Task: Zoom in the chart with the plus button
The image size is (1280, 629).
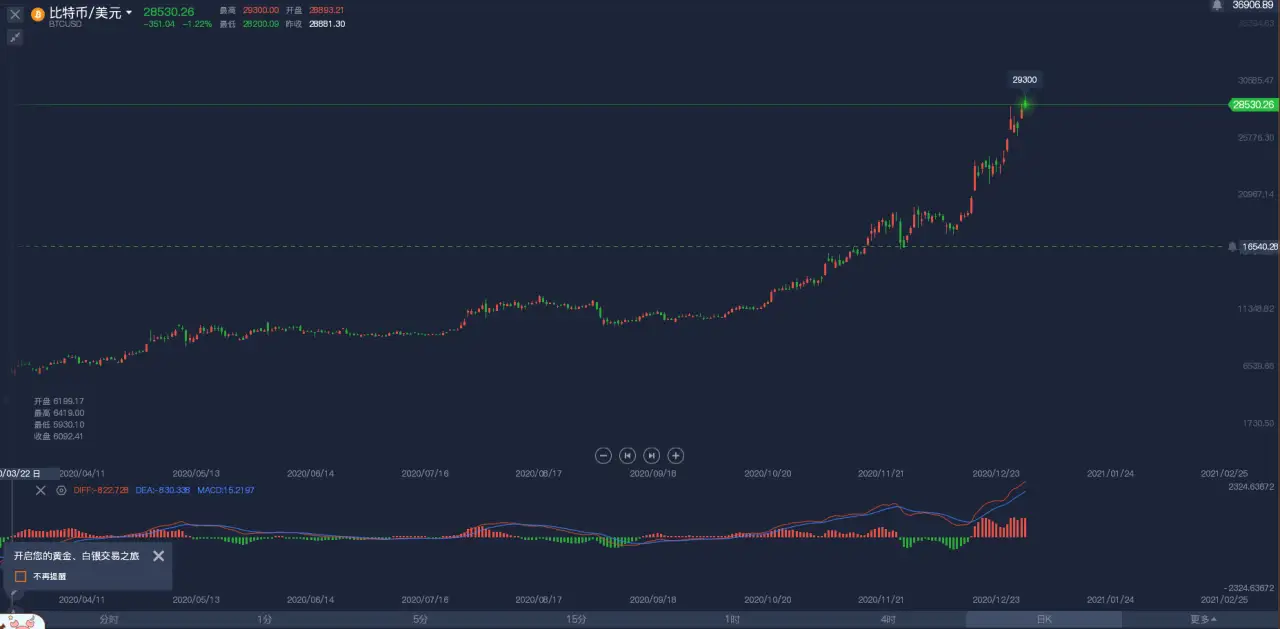Action: tap(675, 455)
